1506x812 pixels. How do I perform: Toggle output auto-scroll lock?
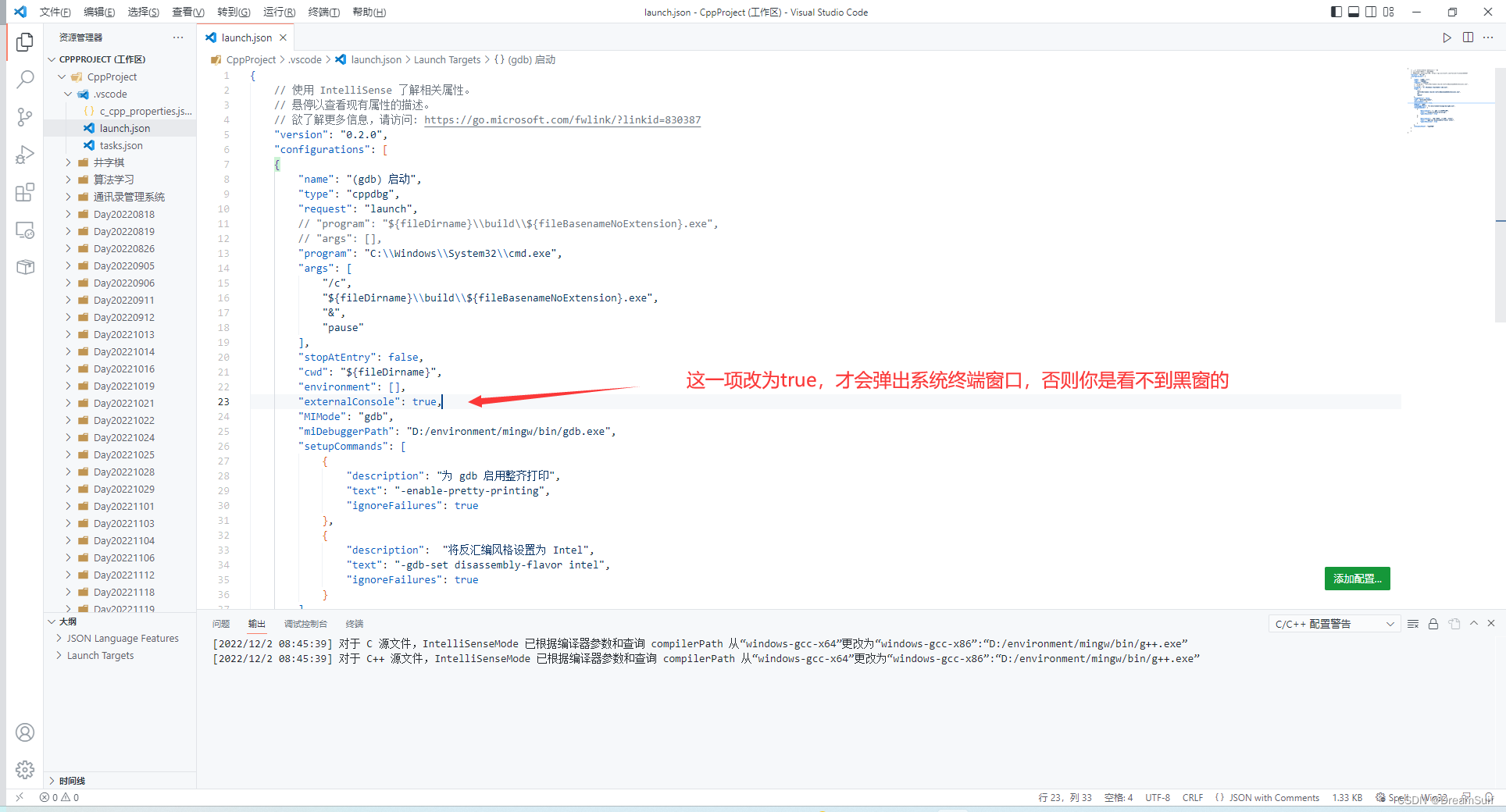click(x=1433, y=624)
